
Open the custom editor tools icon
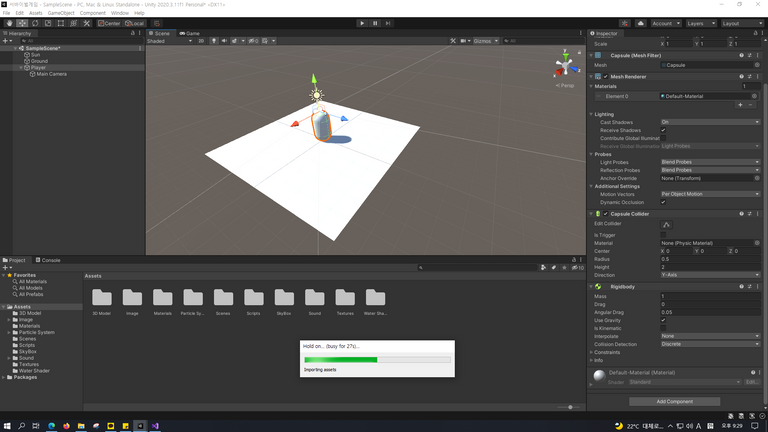click(86, 23)
